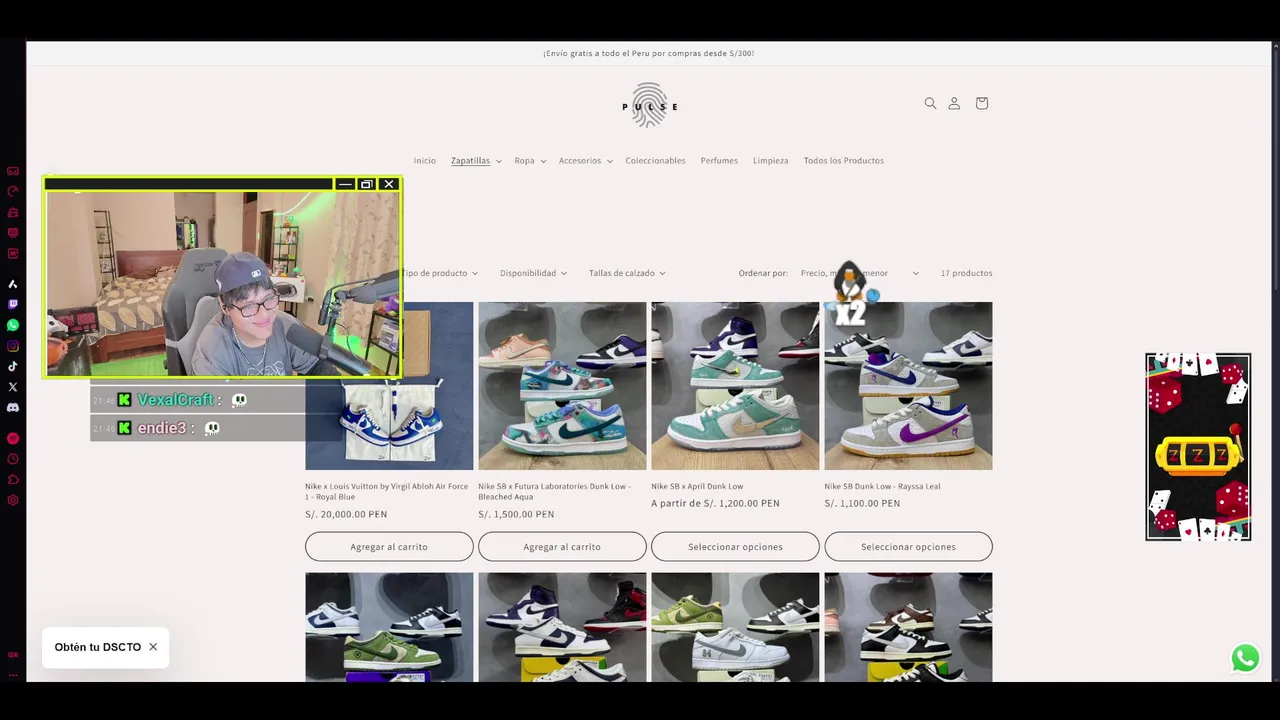
Task: Open X in the browser sidebar
Action: 13,386
